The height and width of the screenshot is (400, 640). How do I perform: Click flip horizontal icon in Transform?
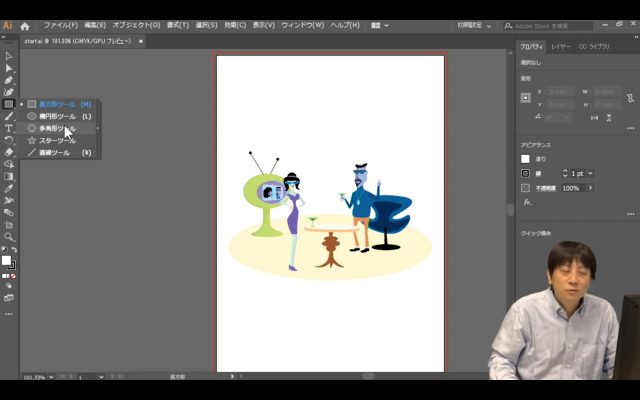[x=594, y=118]
